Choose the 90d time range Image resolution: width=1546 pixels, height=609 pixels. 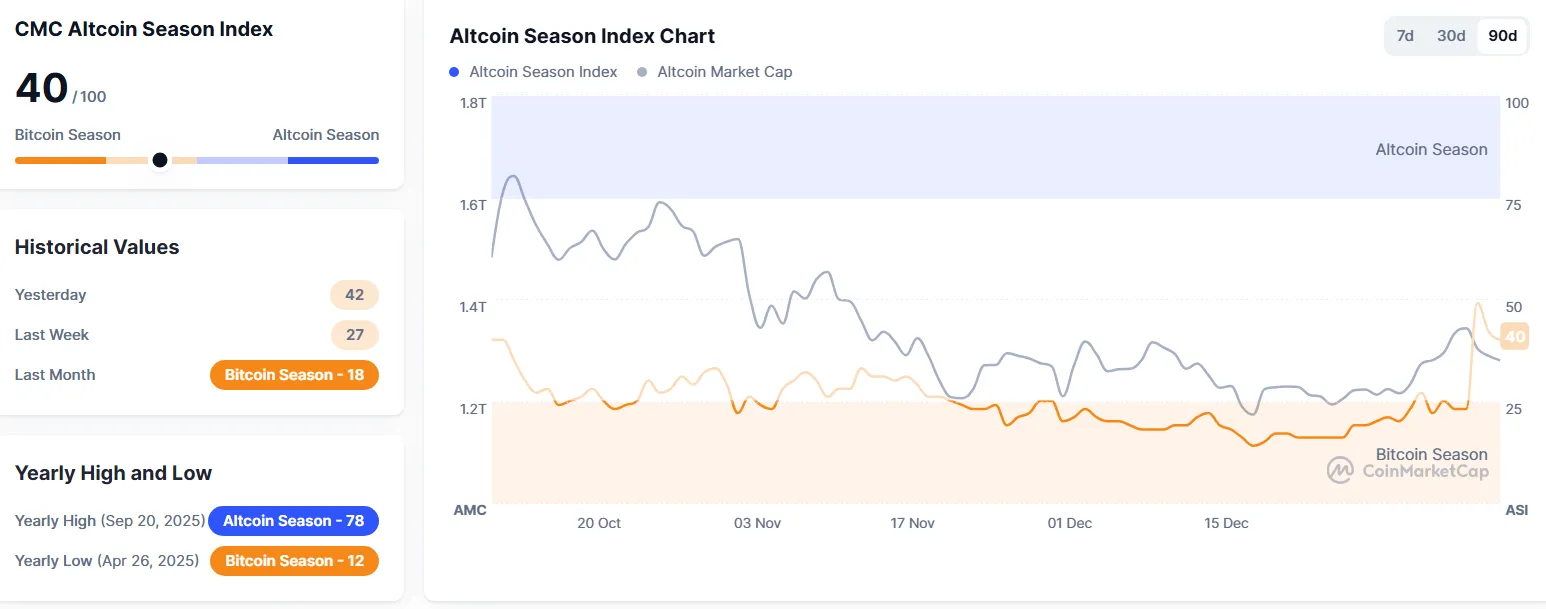pos(1502,36)
